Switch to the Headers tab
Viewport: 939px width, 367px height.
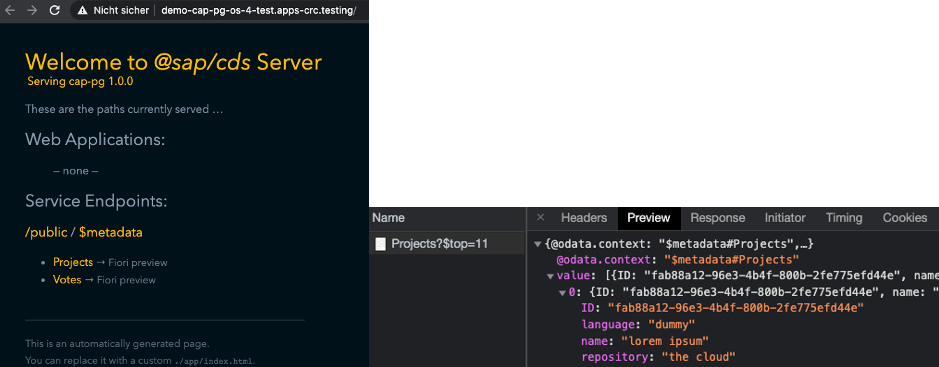[x=584, y=218]
